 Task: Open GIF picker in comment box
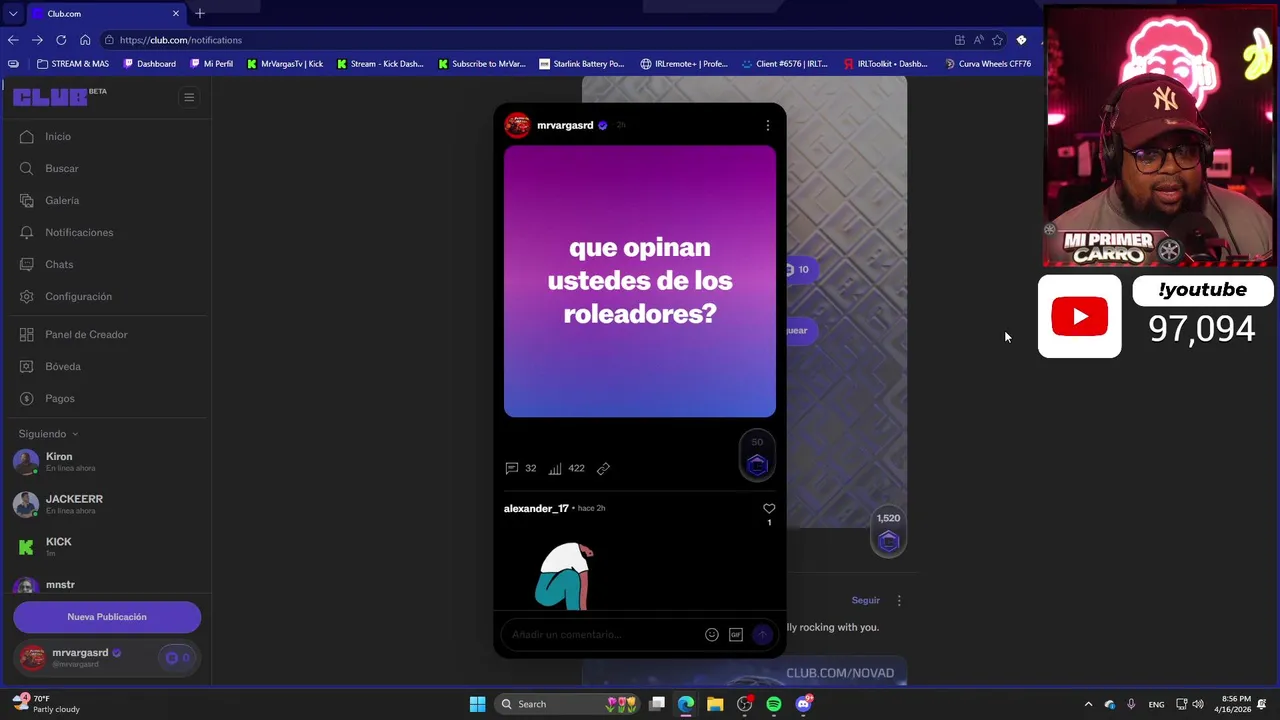pyautogui.click(x=736, y=634)
